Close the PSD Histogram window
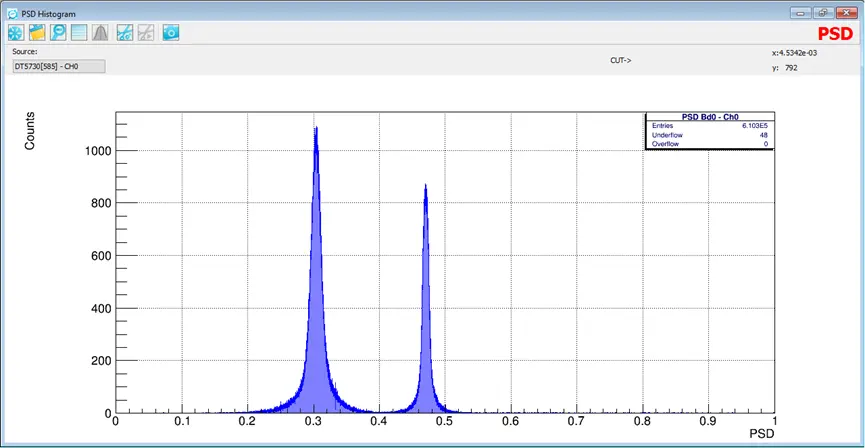 point(847,13)
